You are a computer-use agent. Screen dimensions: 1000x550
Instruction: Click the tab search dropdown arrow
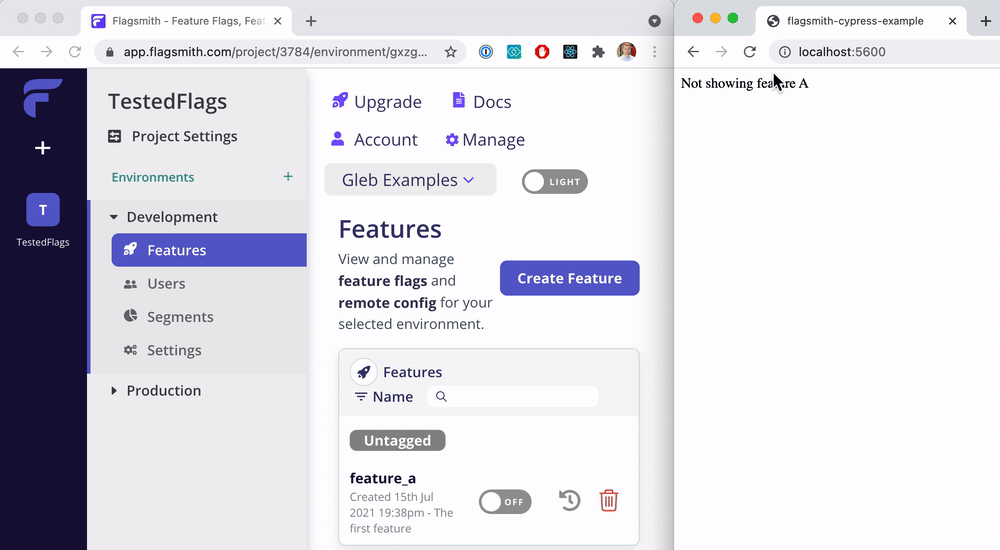tap(654, 21)
